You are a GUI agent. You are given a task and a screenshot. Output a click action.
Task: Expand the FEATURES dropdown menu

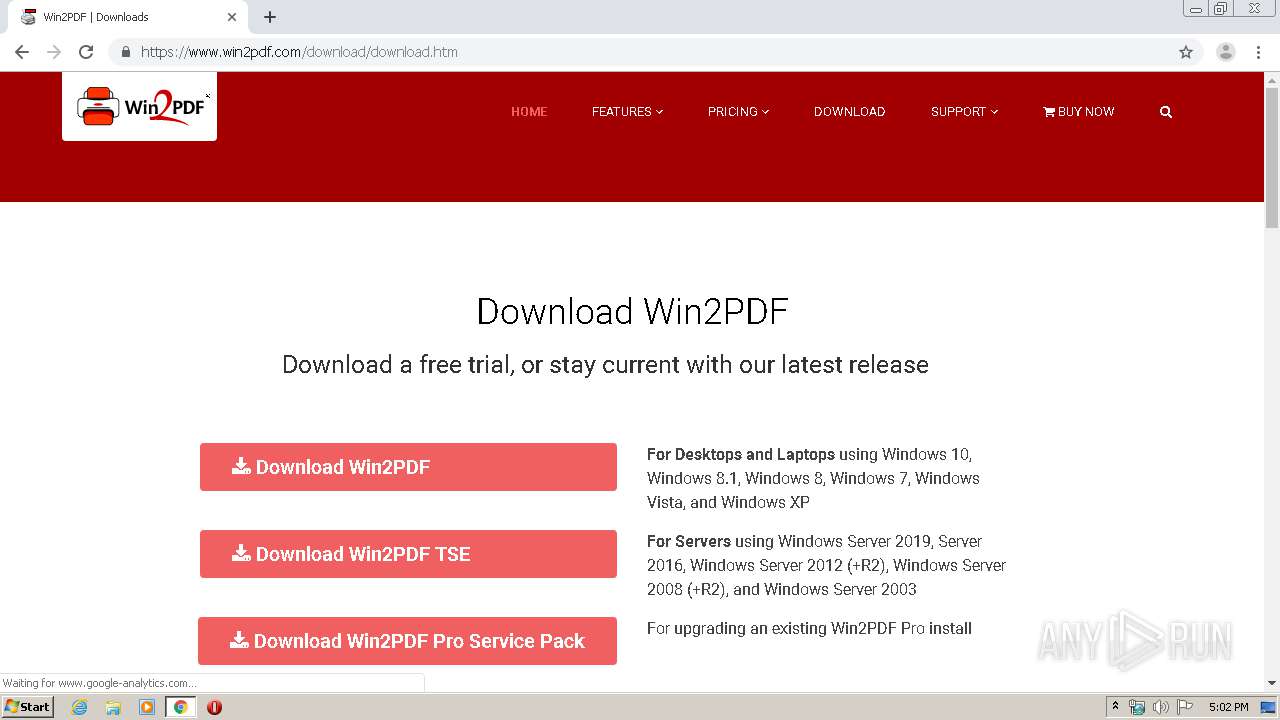[x=627, y=112]
